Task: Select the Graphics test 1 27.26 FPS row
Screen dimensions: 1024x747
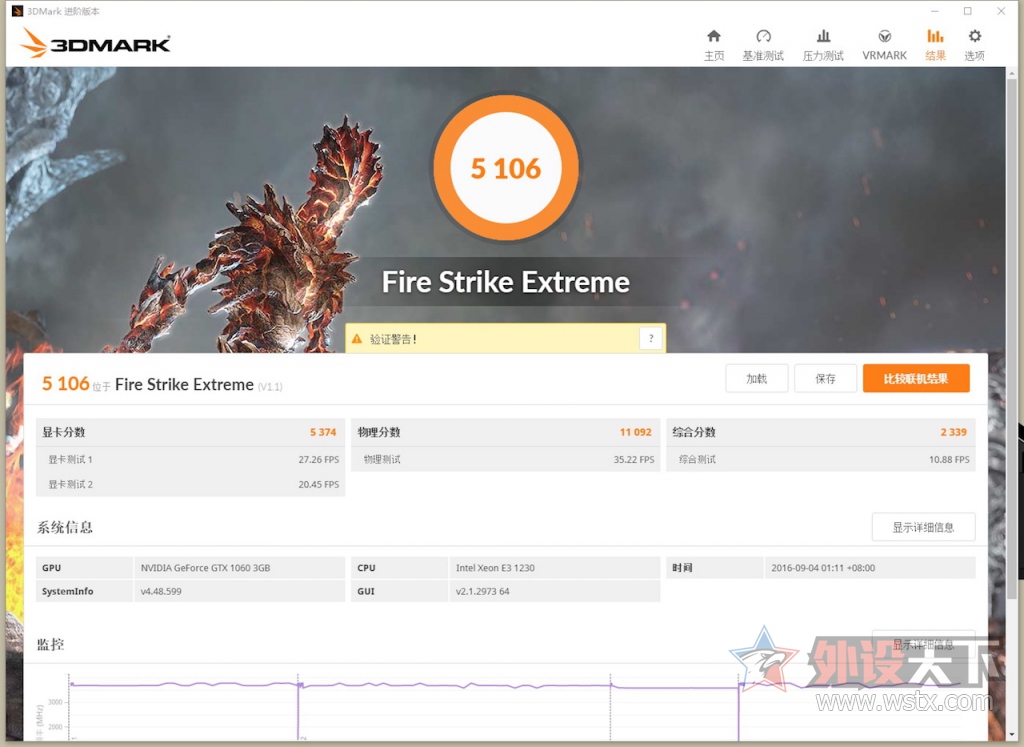Action: pyautogui.click(x=190, y=460)
